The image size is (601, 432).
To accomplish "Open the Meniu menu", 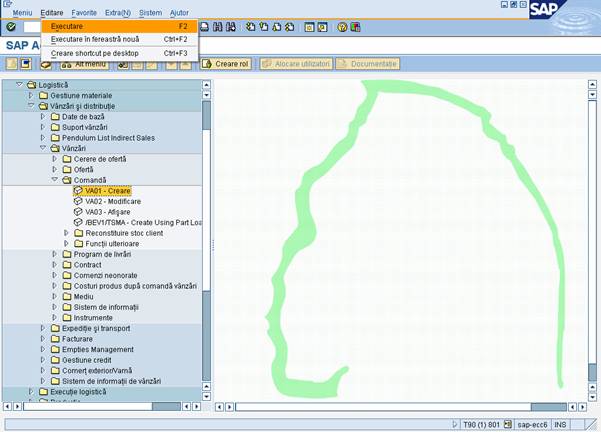I will (x=22, y=13).
